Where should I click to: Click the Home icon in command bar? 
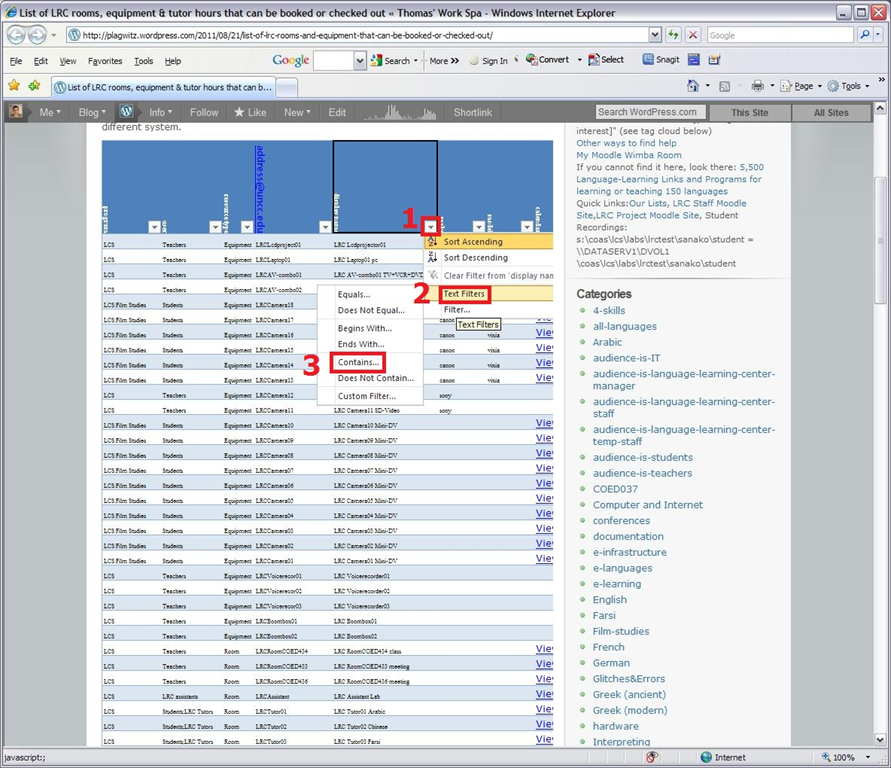click(x=693, y=87)
